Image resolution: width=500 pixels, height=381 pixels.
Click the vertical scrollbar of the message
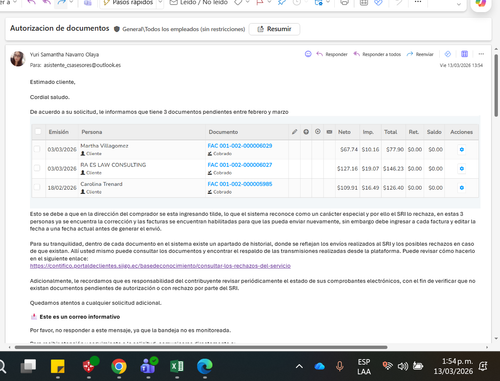(496, 86)
